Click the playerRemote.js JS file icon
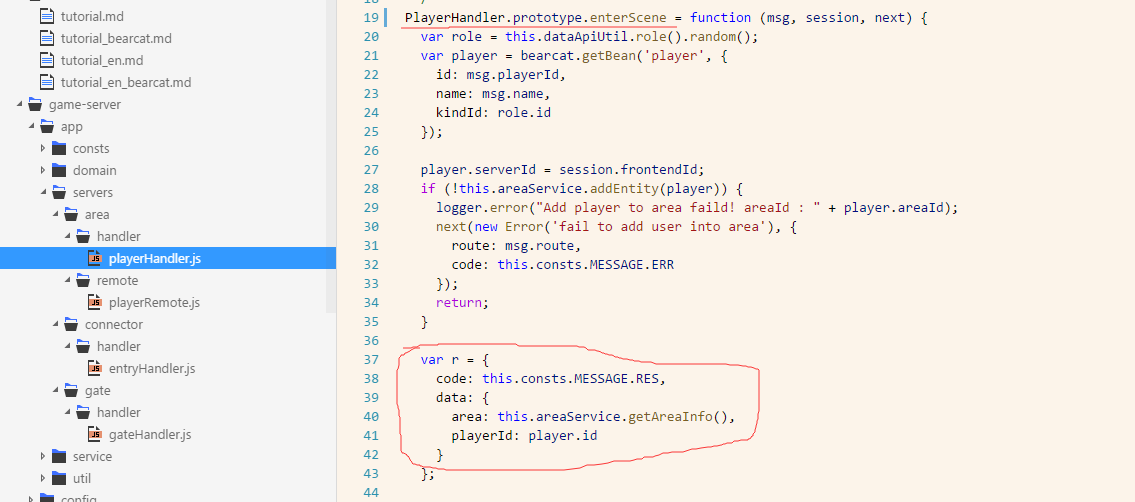Image resolution: width=1135 pixels, height=502 pixels. (95, 302)
